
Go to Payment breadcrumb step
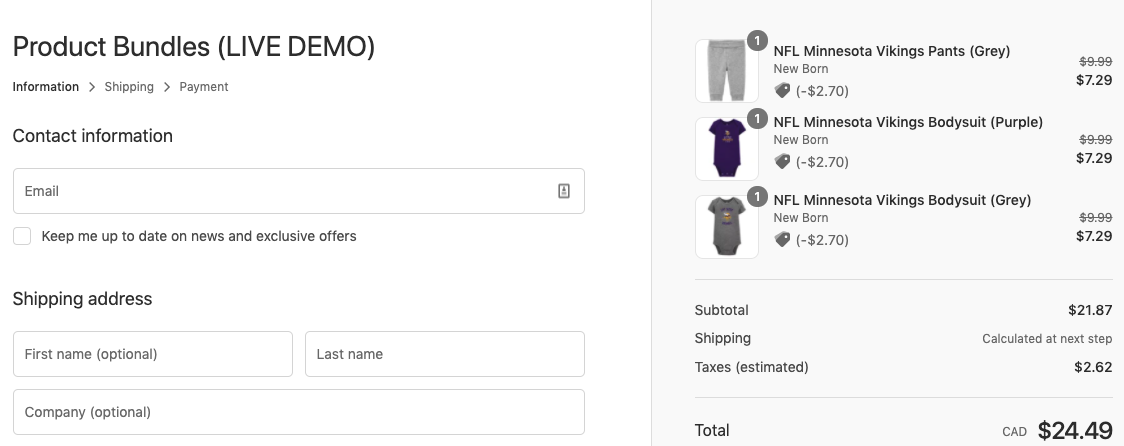click(204, 87)
